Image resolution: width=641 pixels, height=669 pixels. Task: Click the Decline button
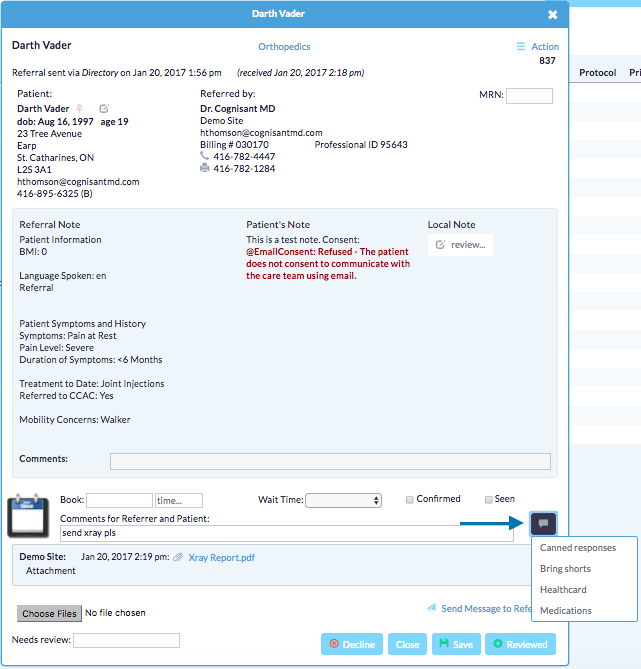click(x=351, y=644)
